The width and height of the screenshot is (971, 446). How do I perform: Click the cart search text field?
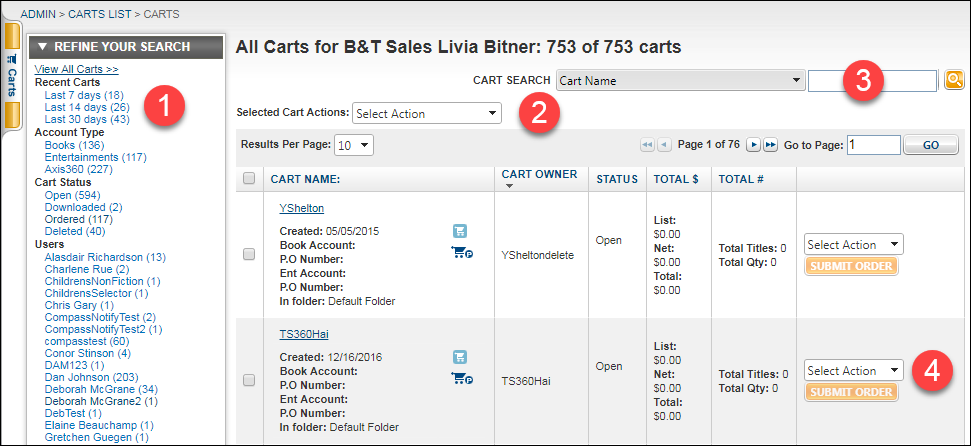[x=872, y=81]
